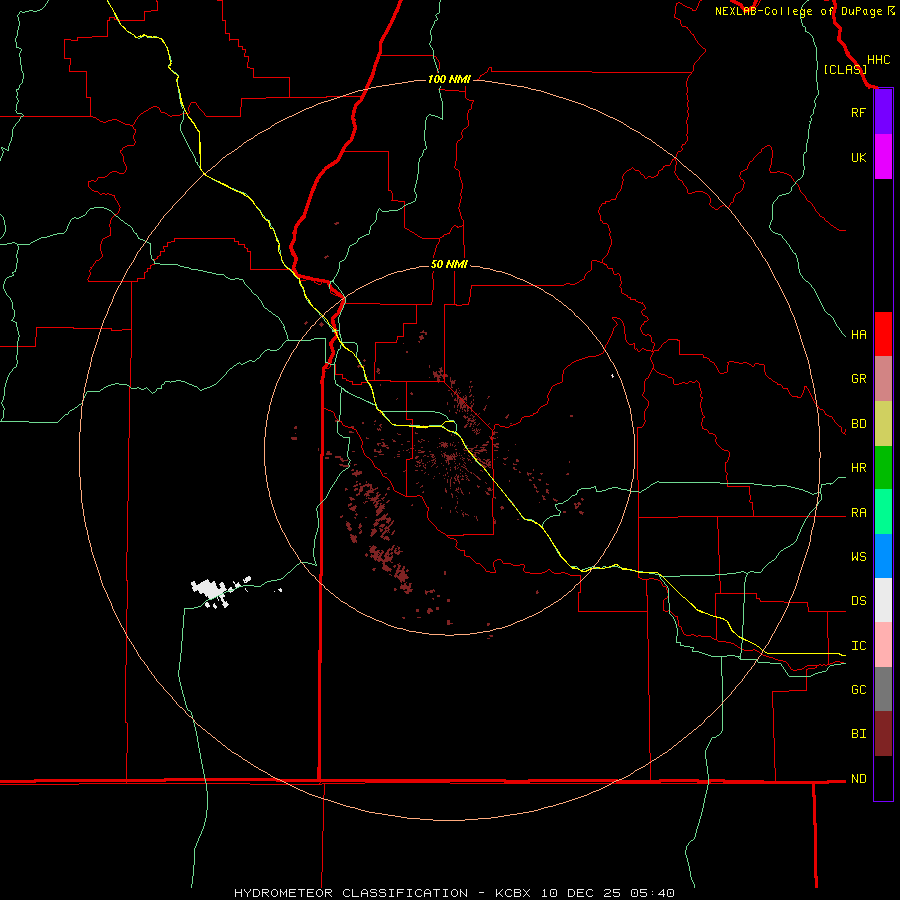Click the "GR" legend label
The image size is (900, 900).
(x=858, y=379)
